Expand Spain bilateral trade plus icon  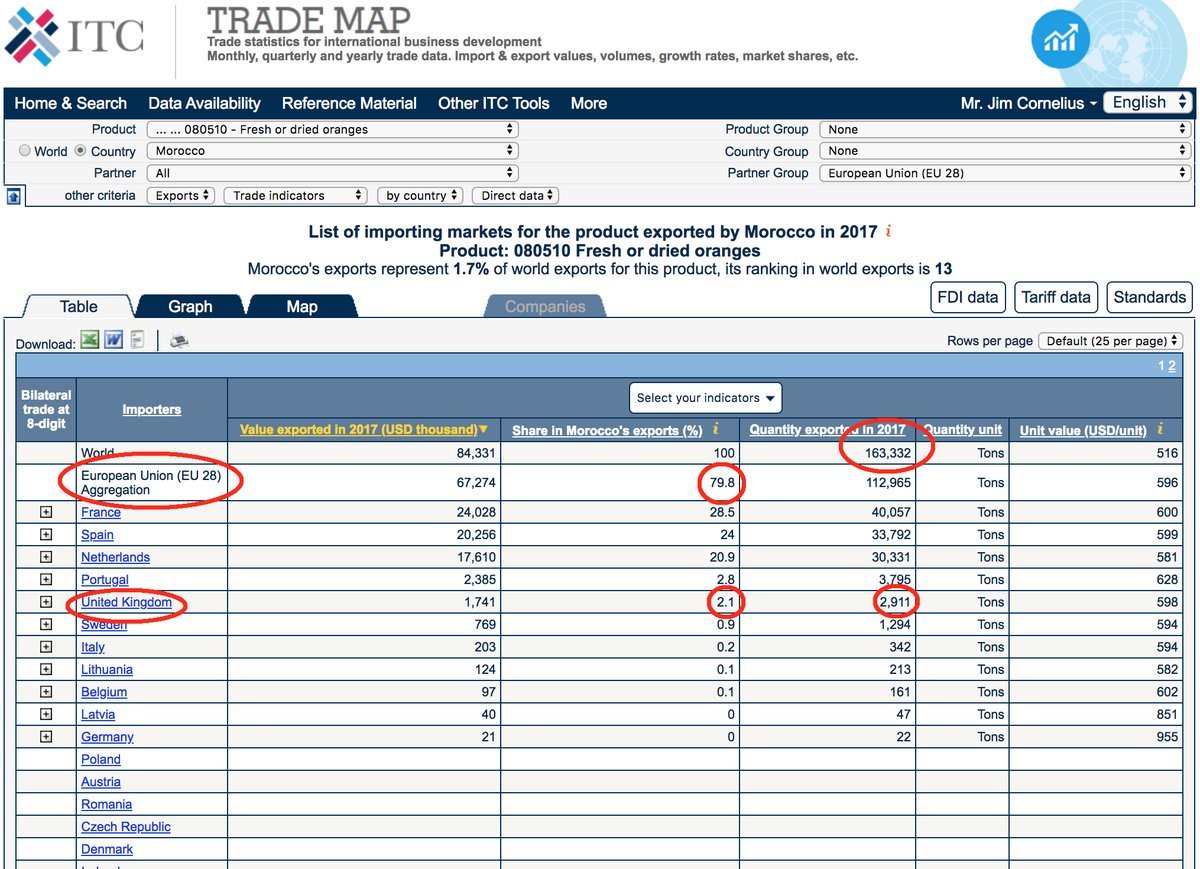tap(46, 534)
